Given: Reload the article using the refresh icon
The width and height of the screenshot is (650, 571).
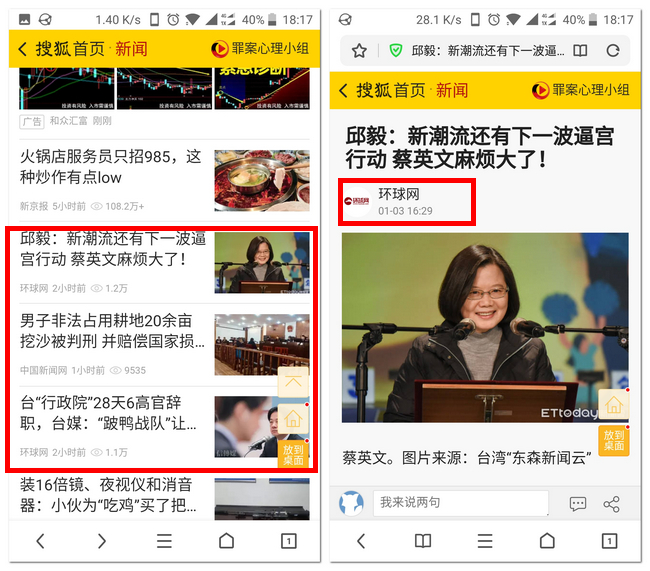Looking at the screenshot, I should (613, 51).
